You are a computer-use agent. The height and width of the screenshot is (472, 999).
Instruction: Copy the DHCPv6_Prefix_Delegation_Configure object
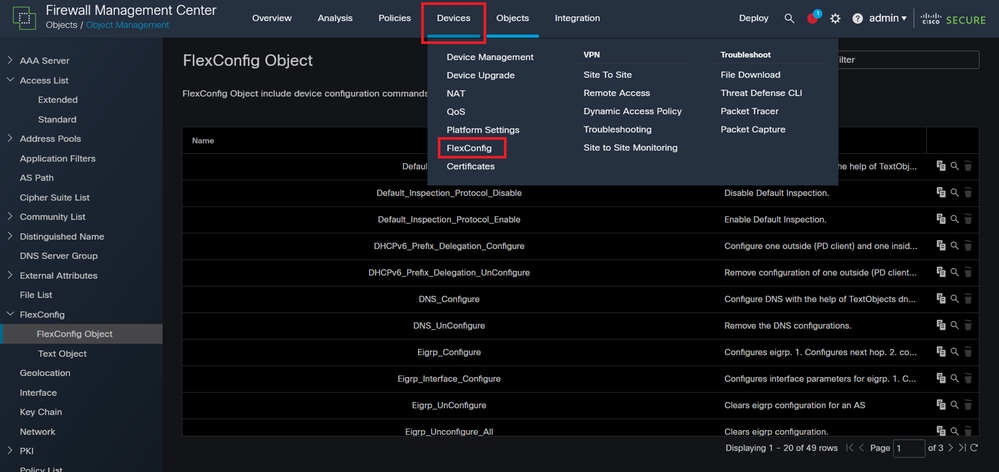(940, 245)
